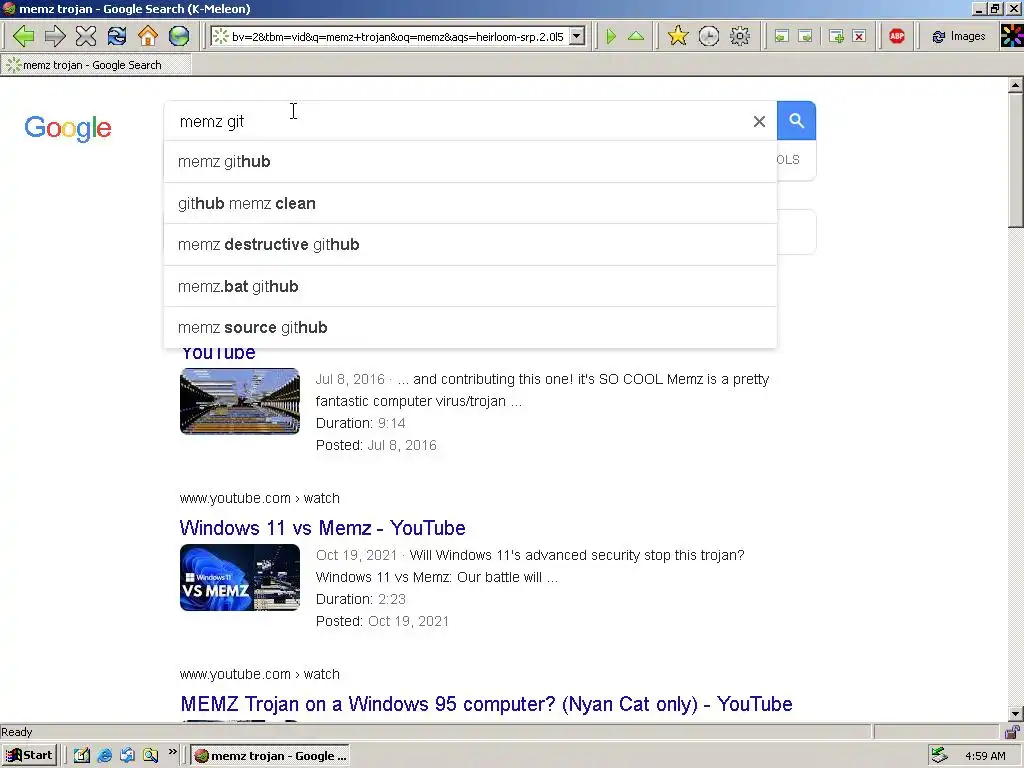Launch Internet Explorer from quick launch
Viewport: 1024px width, 768px height.
(x=104, y=756)
